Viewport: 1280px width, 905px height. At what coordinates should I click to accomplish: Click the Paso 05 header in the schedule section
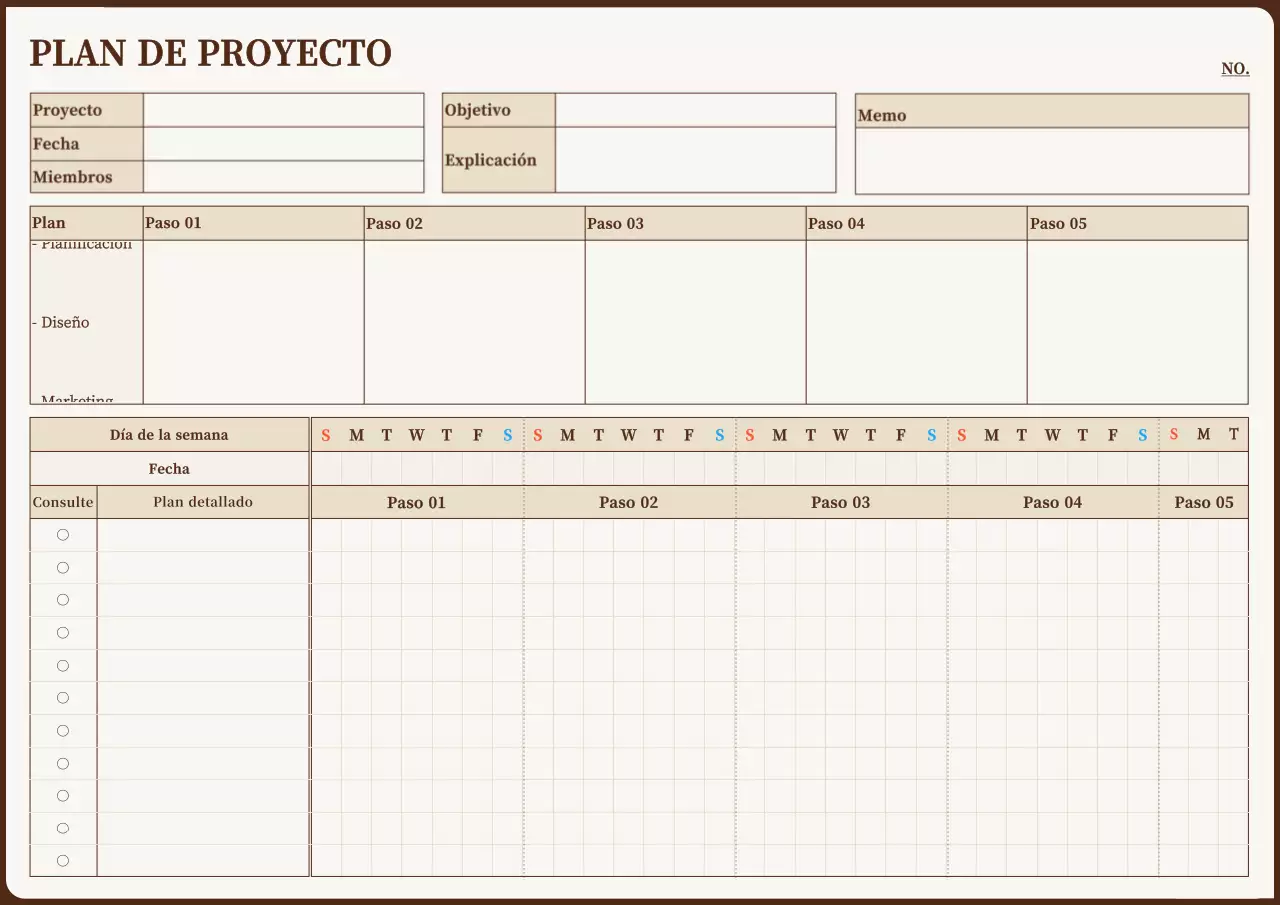(x=1204, y=502)
